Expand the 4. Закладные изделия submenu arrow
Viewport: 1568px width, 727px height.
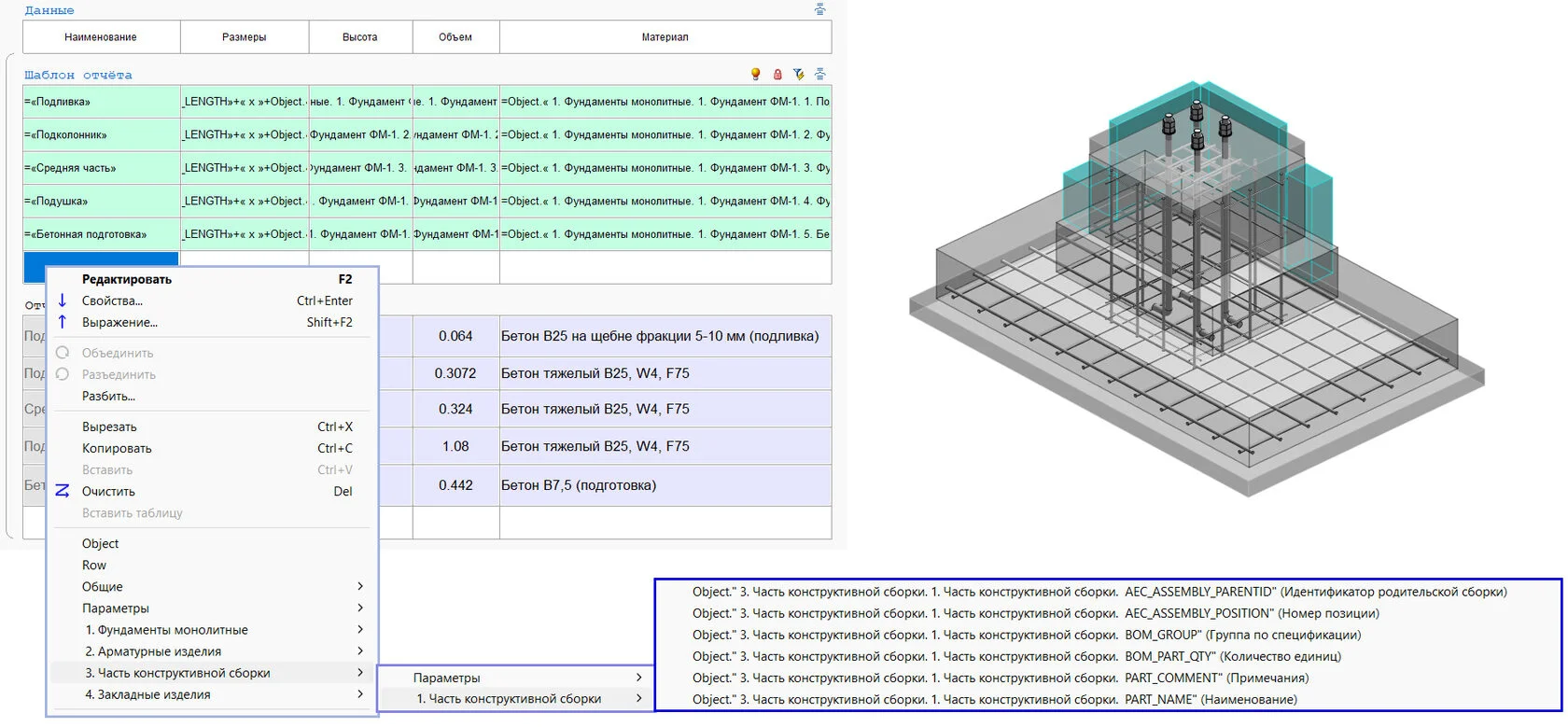point(360,693)
